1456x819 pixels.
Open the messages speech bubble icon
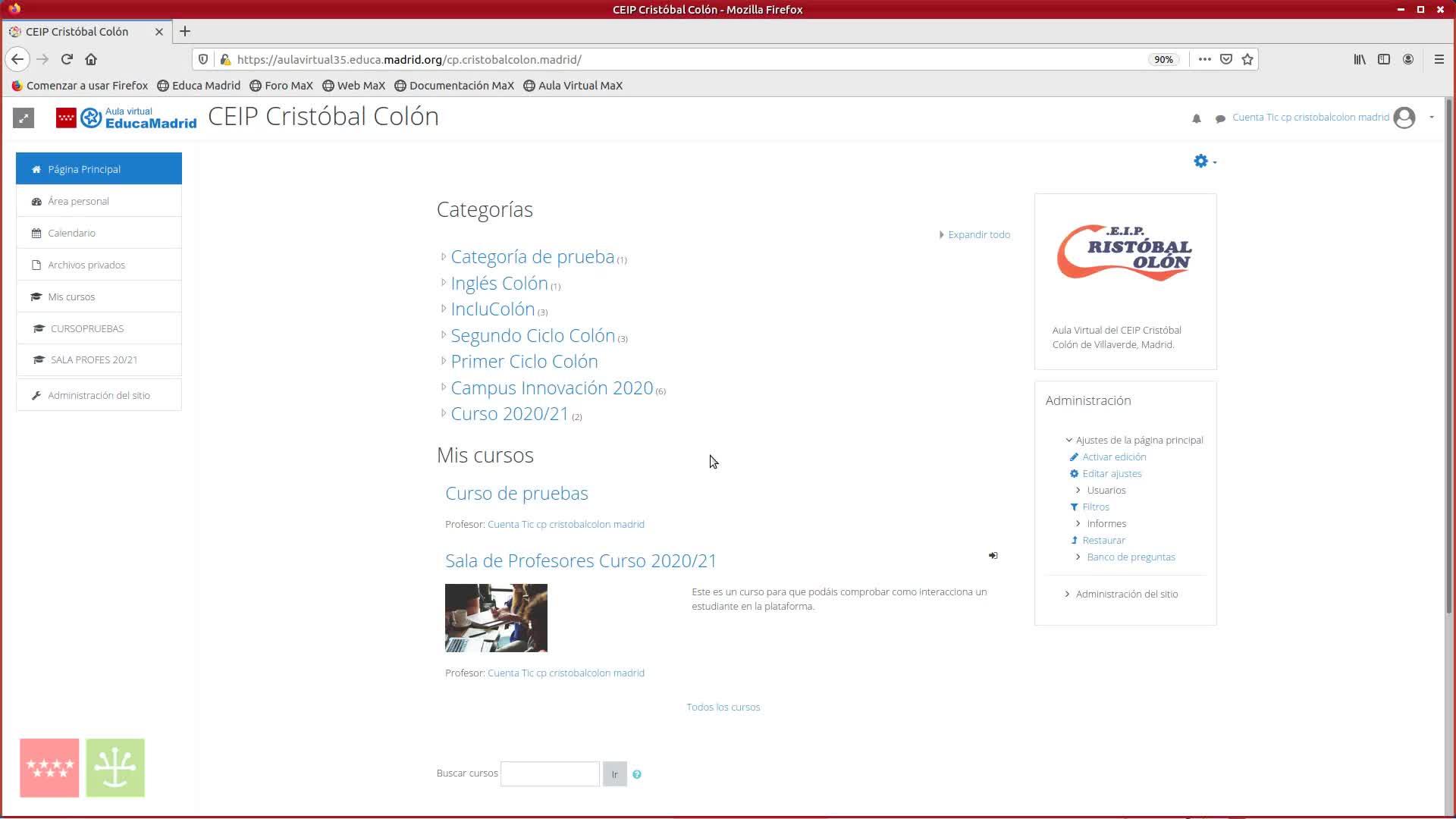pyautogui.click(x=1220, y=118)
